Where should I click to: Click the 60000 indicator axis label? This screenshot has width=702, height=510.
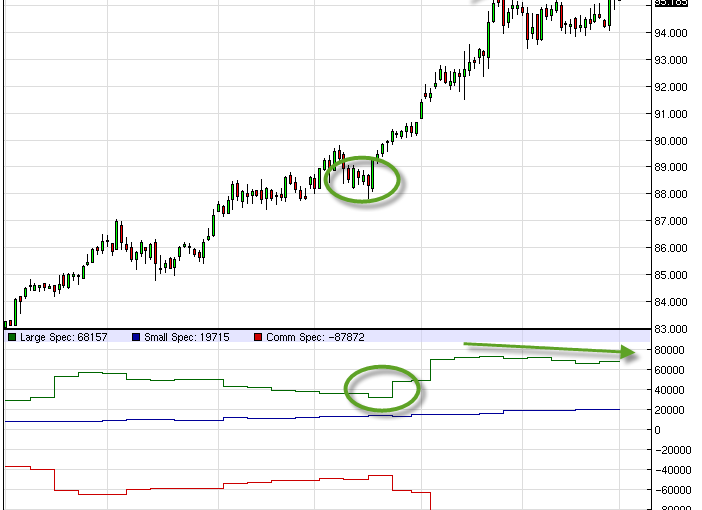[x=669, y=370]
